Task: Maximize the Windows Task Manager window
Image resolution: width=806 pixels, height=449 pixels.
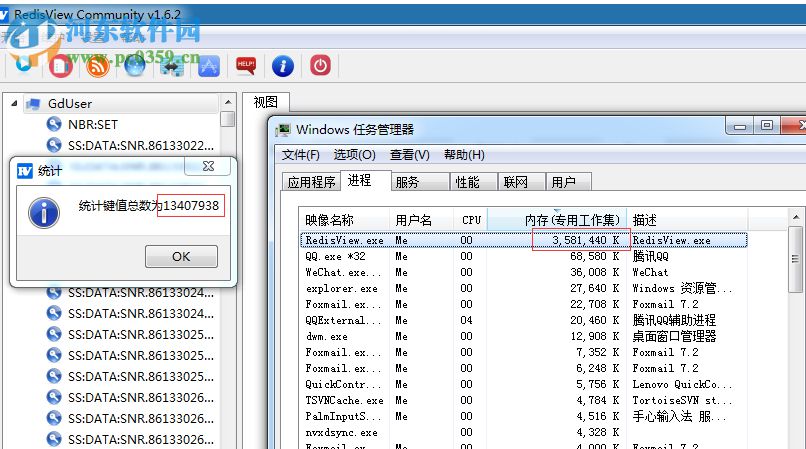Action: [x=767, y=126]
